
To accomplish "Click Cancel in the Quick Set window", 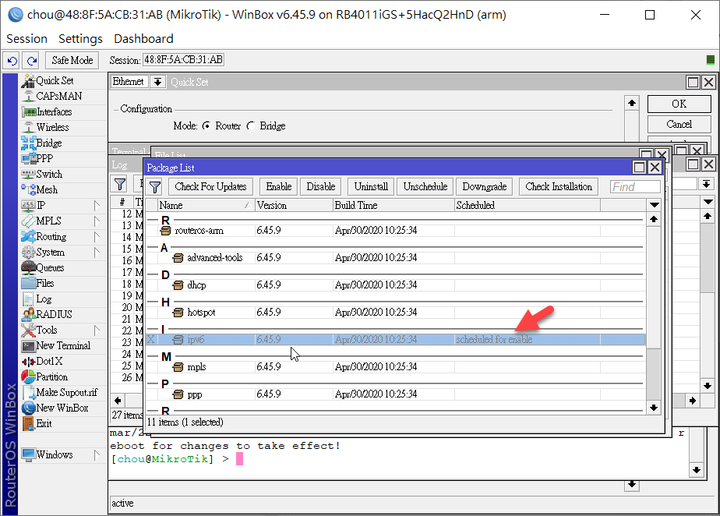I will tap(679, 124).
